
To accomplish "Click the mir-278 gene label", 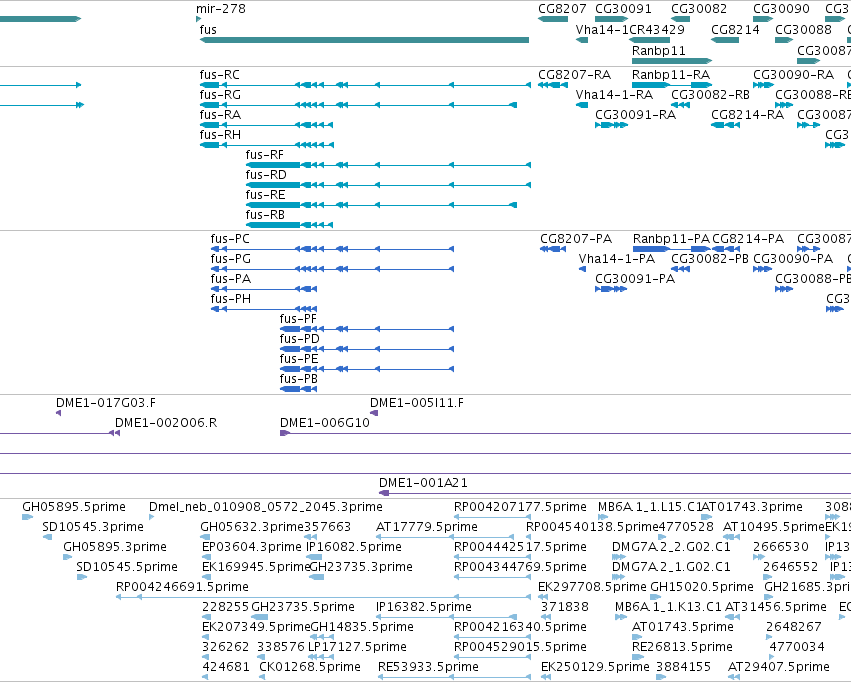I will (x=221, y=9).
